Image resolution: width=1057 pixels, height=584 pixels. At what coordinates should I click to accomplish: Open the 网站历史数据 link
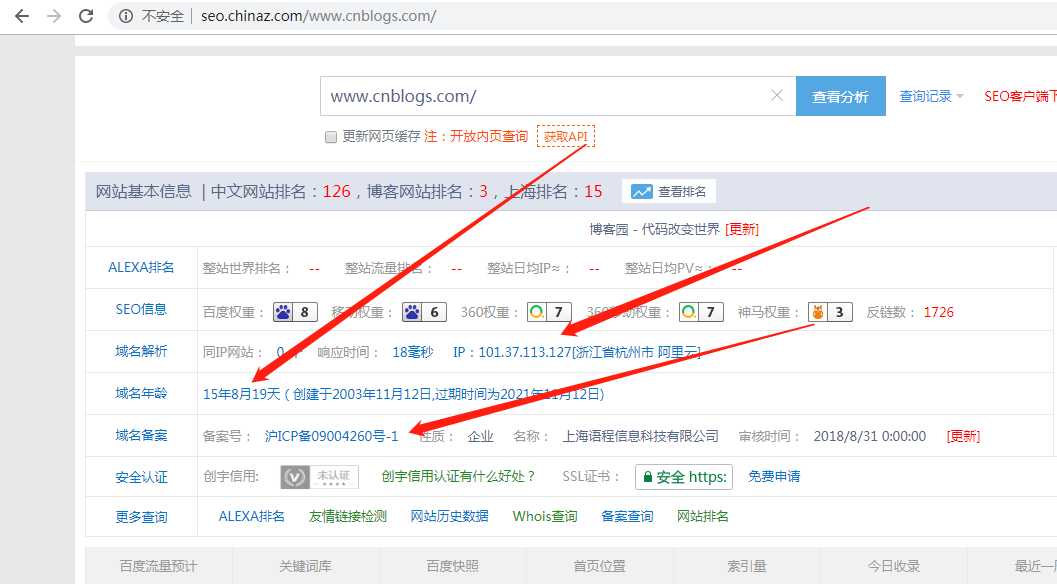[450, 517]
